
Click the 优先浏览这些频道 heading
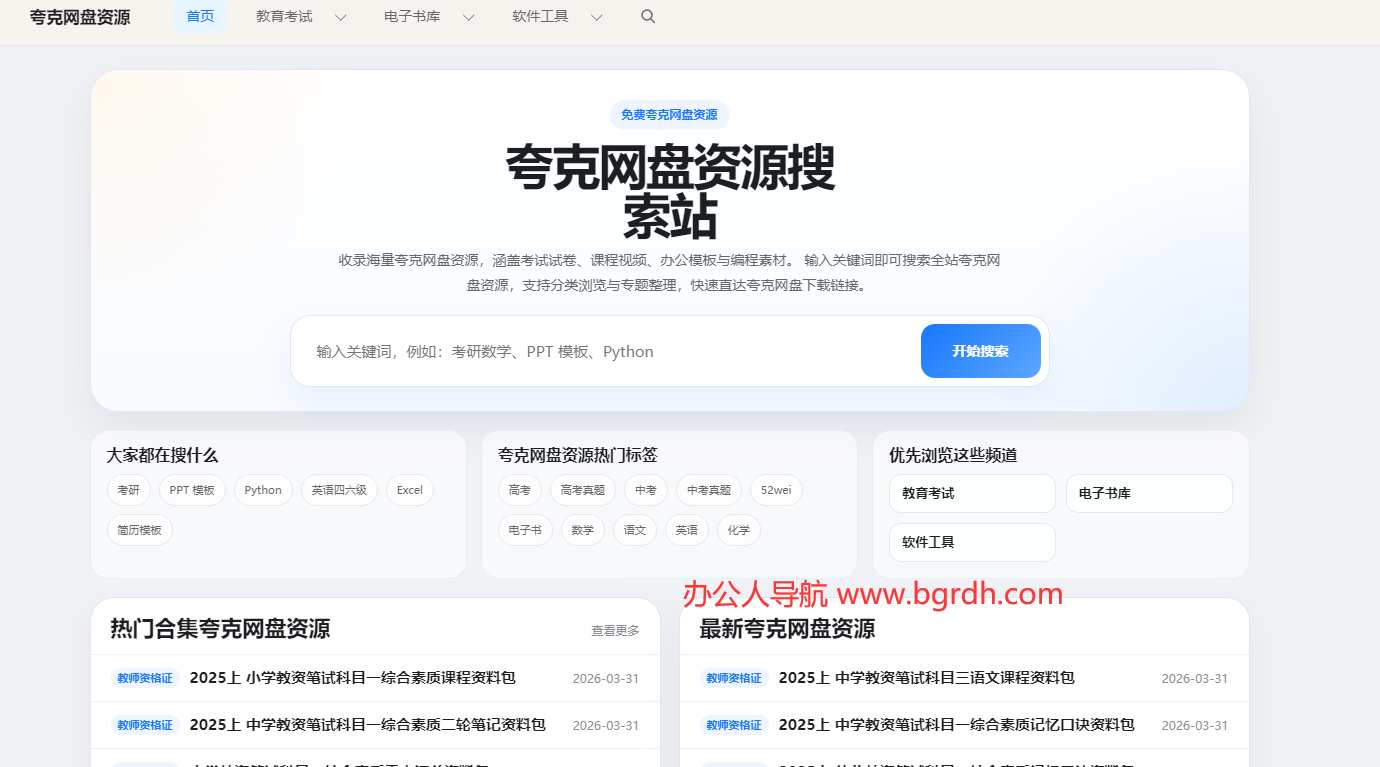click(x=953, y=455)
